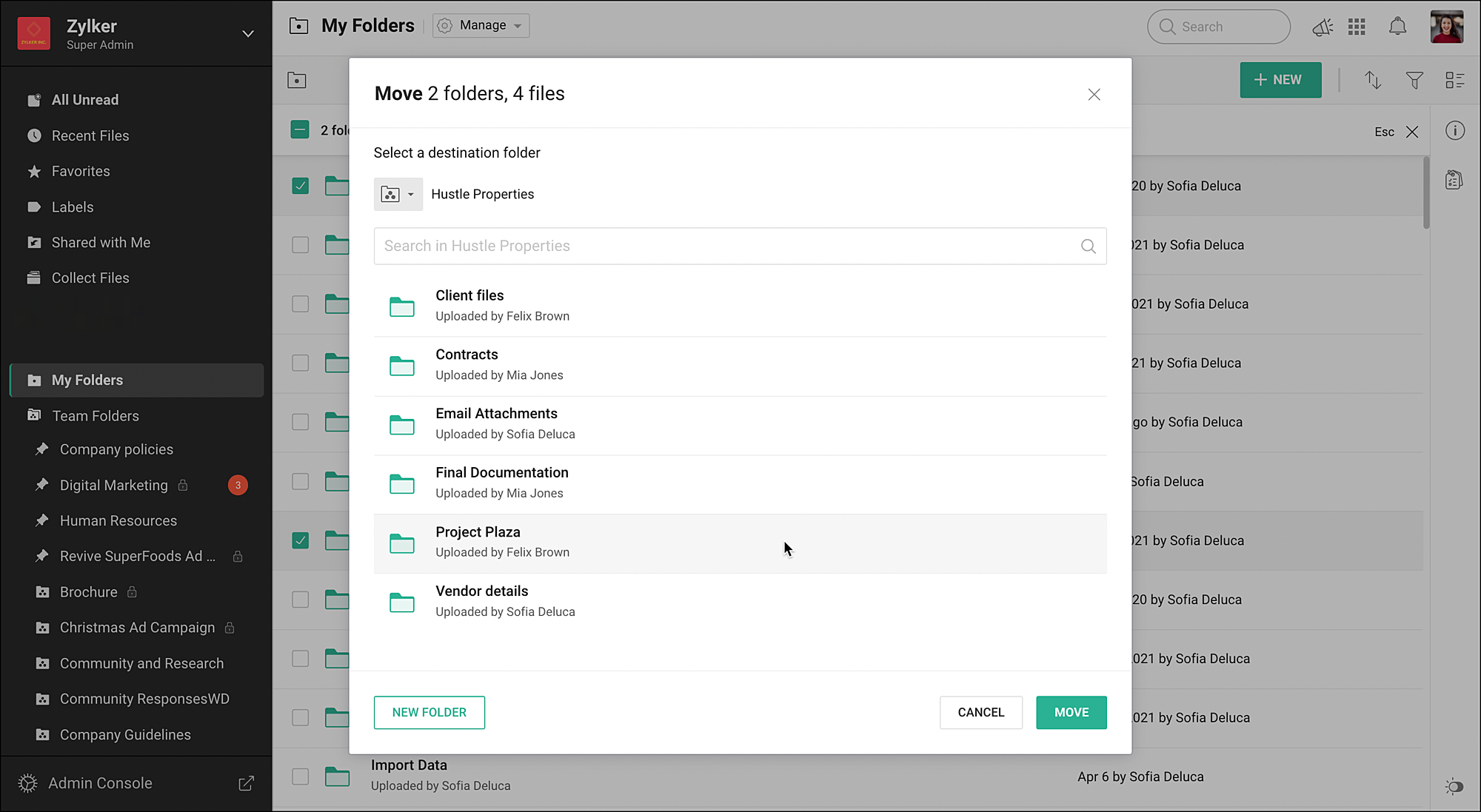Viewport: 1481px width, 812px height.
Task: Open the info details panel icon
Action: (1454, 131)
